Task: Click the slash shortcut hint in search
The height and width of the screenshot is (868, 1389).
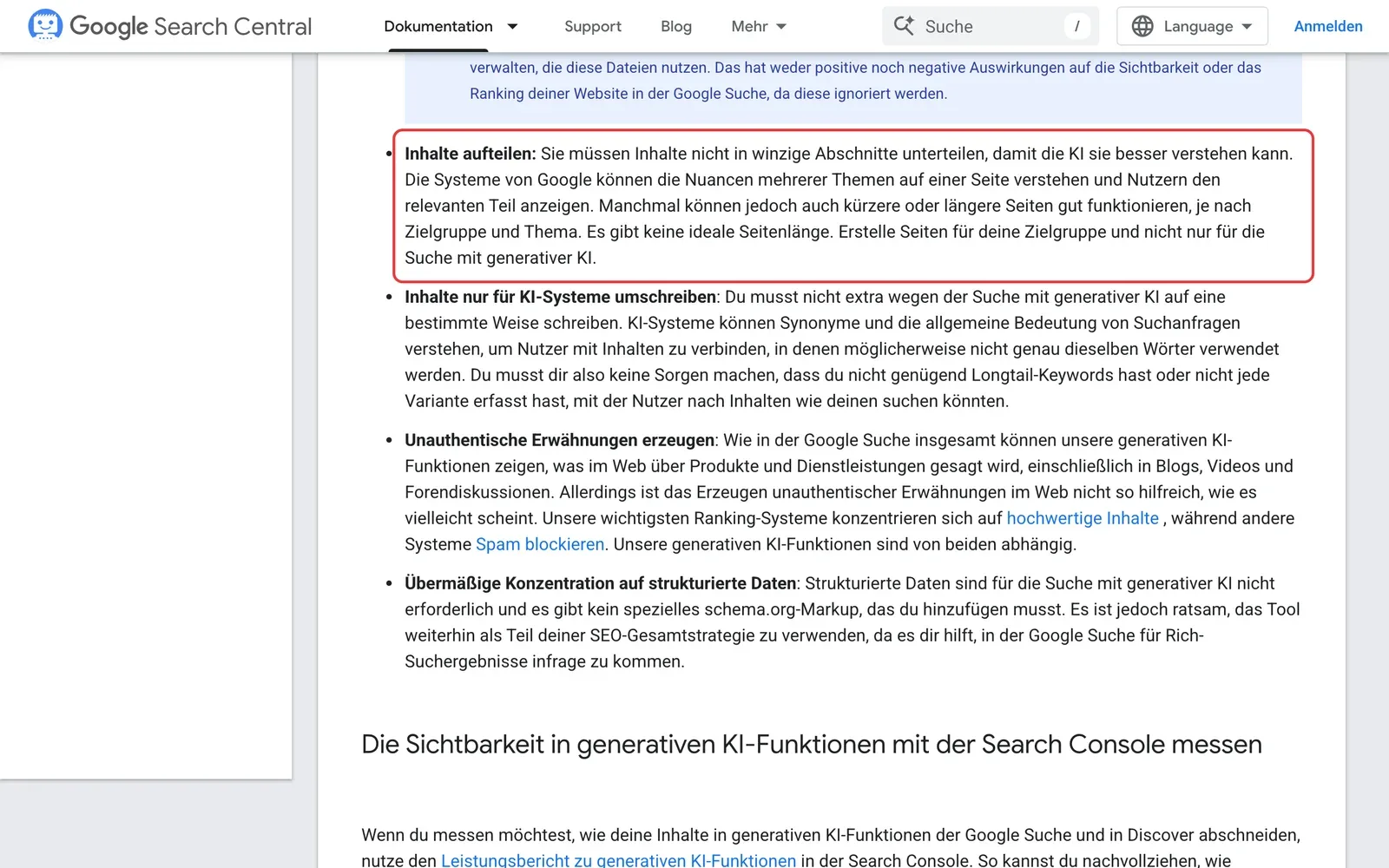Action: pyautogui.click(x=1077, y=26)
